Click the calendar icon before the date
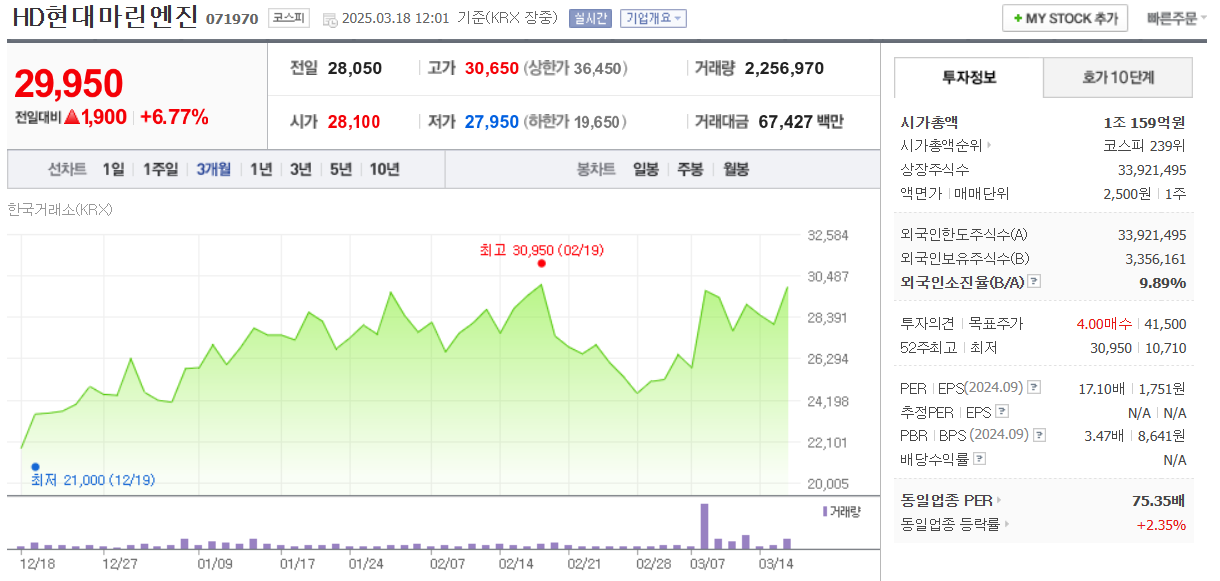This screenshot has width=1220, height=581. pyautogui.click(x=330, y=19)
